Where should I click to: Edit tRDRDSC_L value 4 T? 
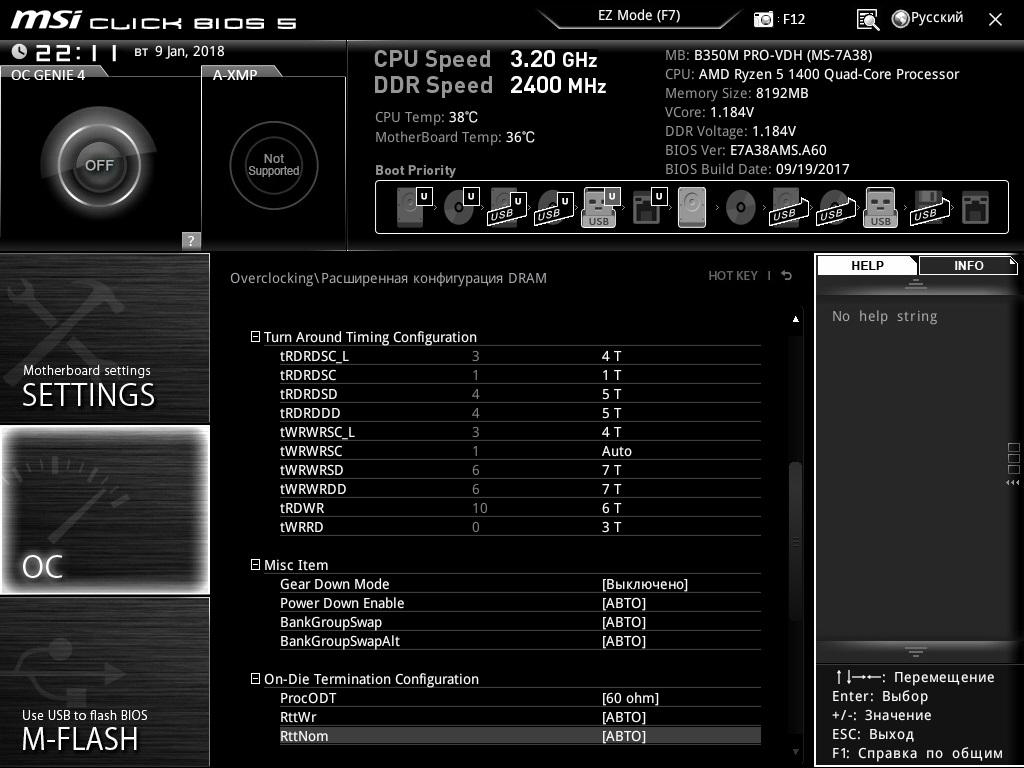(611, 356)
